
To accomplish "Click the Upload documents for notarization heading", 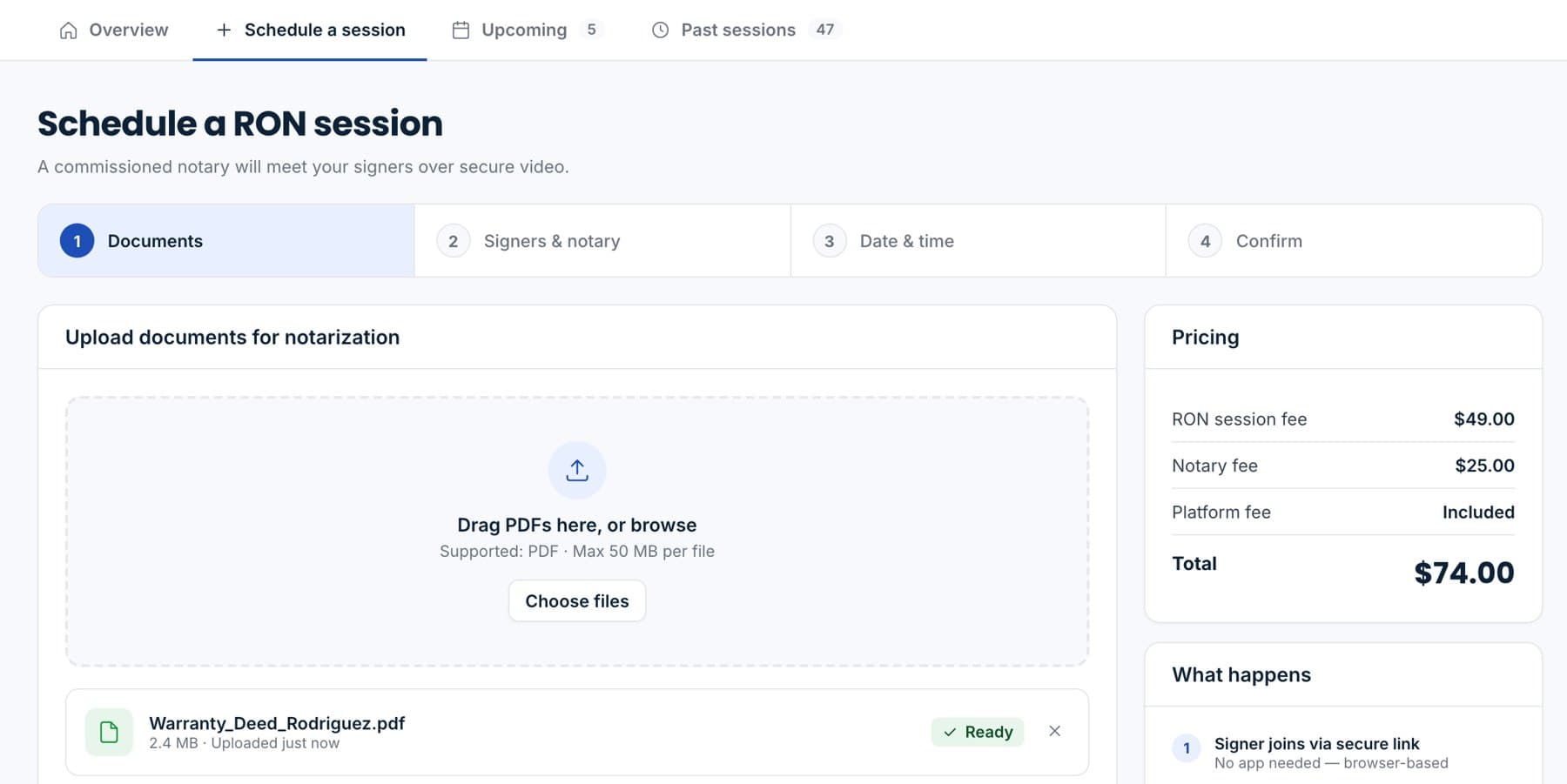I will coord(232,338).
